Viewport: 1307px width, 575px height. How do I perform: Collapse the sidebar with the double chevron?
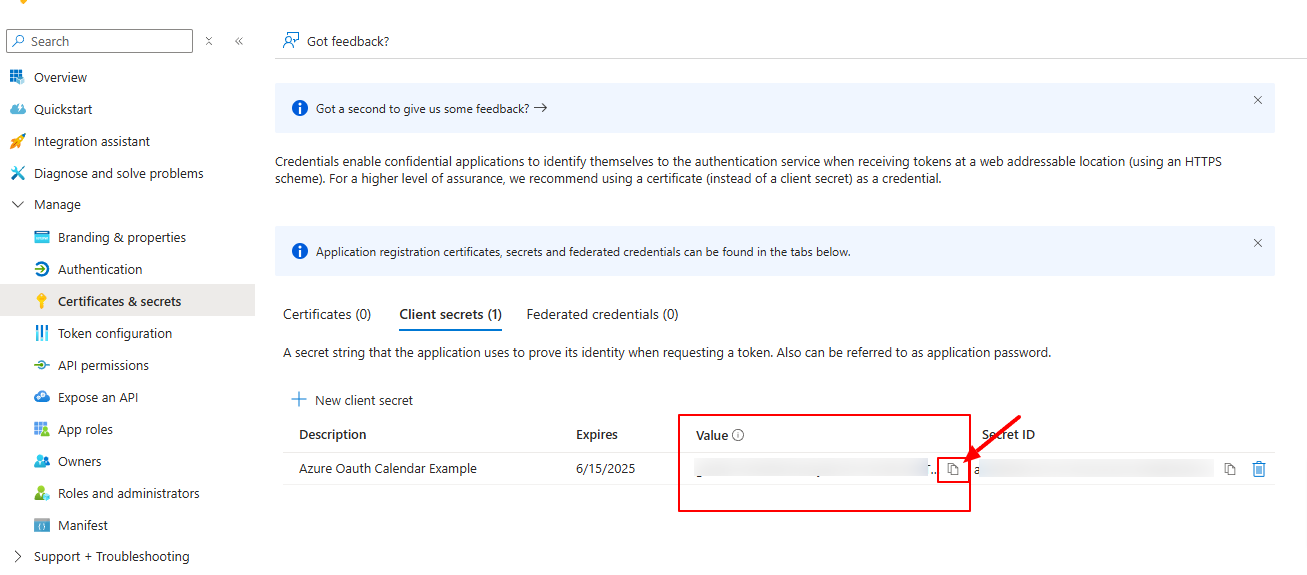point(239,41)
